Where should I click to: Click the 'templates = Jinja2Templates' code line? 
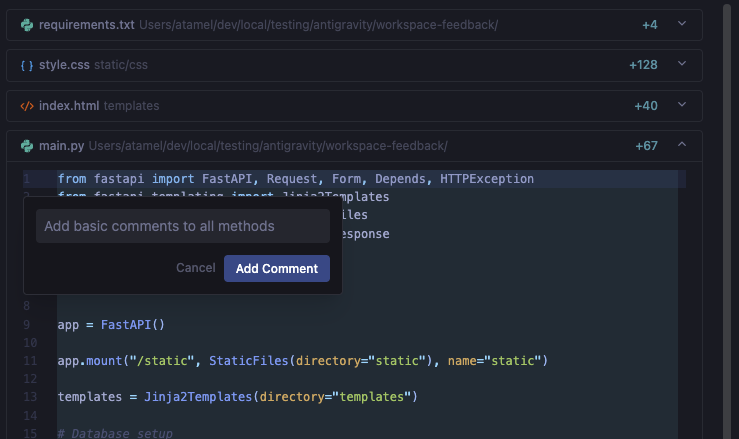click(238, 397)
